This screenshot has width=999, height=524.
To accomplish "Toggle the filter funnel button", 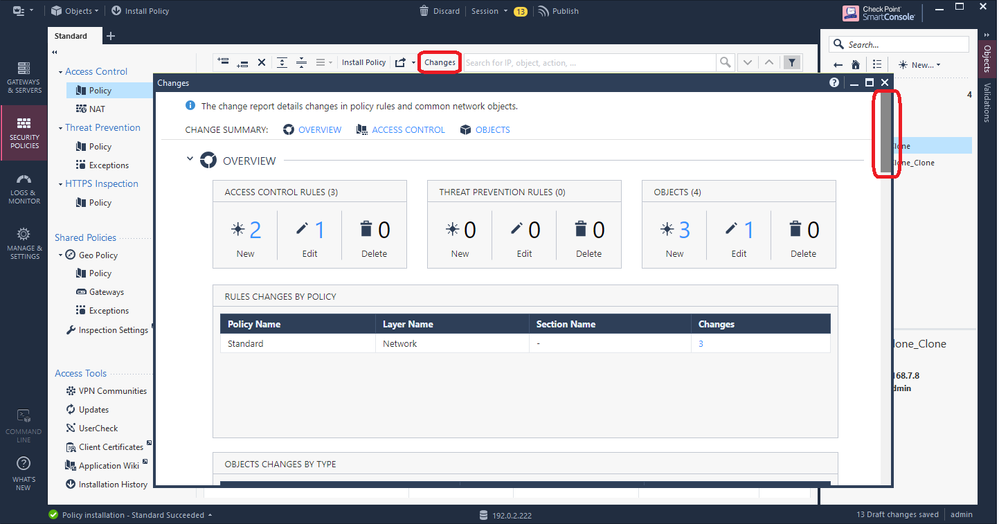I will [x=791, y=62].
